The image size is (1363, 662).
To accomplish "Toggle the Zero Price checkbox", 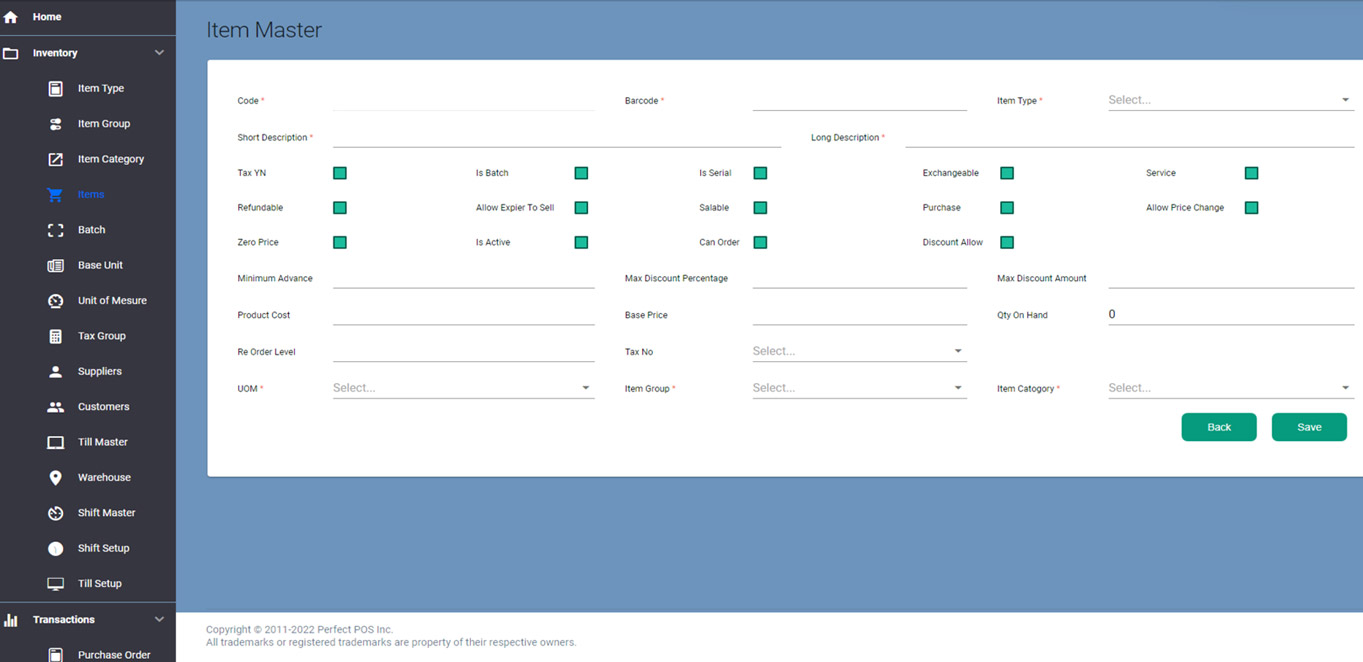I will click(340, 242).
